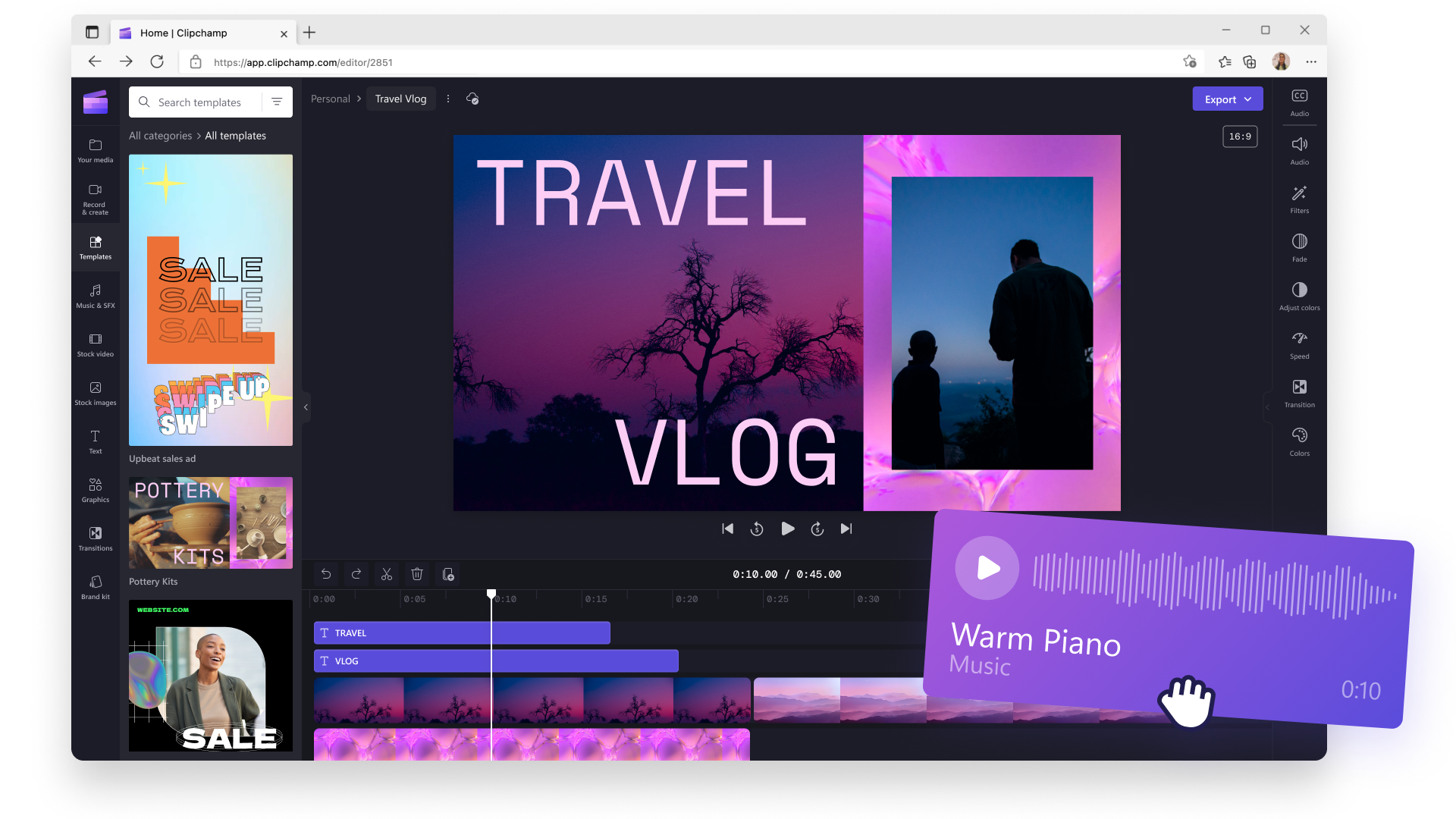Open Music & SFX panel

coord(96,295)
